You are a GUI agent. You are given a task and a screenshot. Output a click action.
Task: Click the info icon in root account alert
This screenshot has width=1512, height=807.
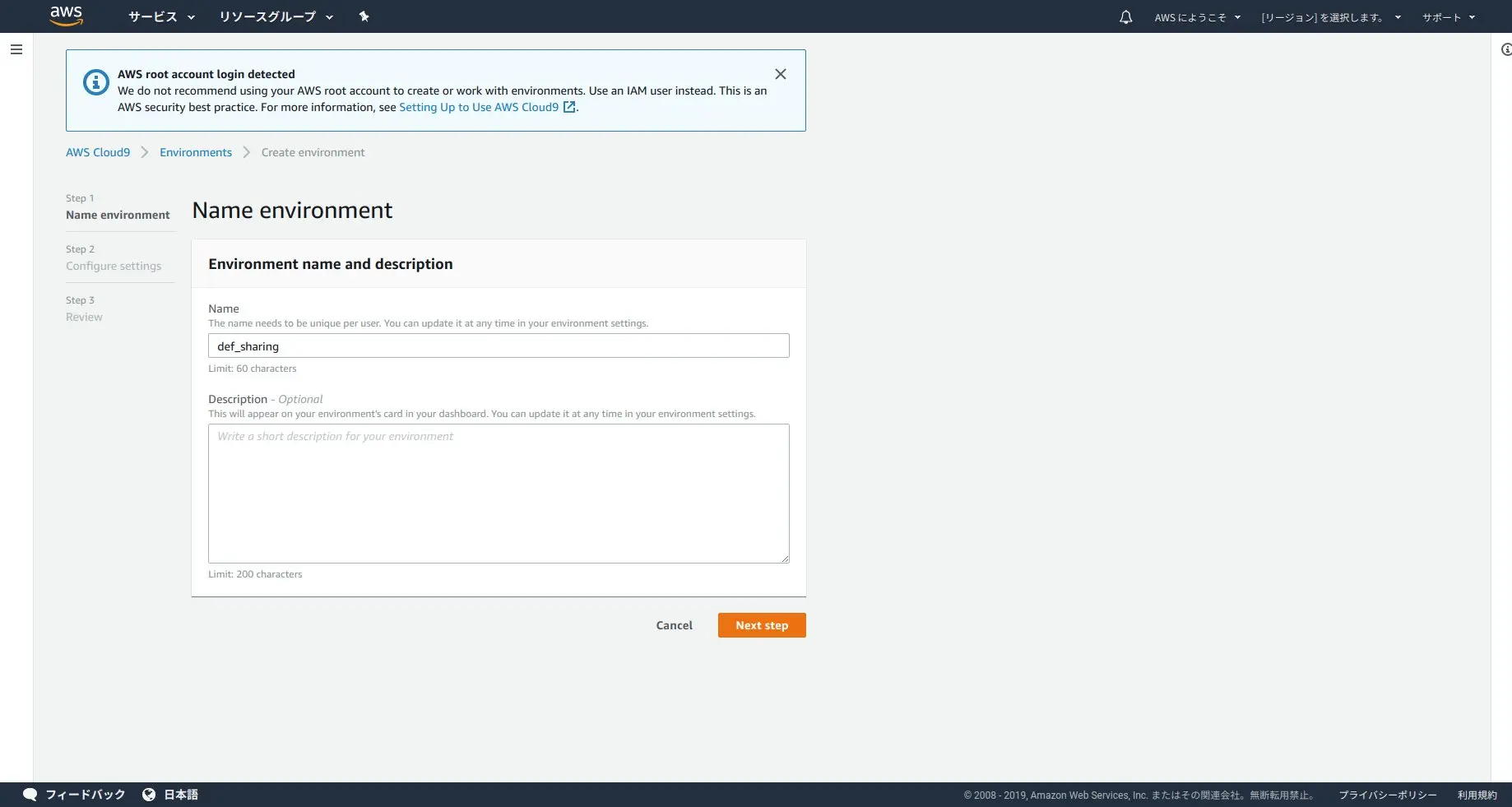[96, 82]
